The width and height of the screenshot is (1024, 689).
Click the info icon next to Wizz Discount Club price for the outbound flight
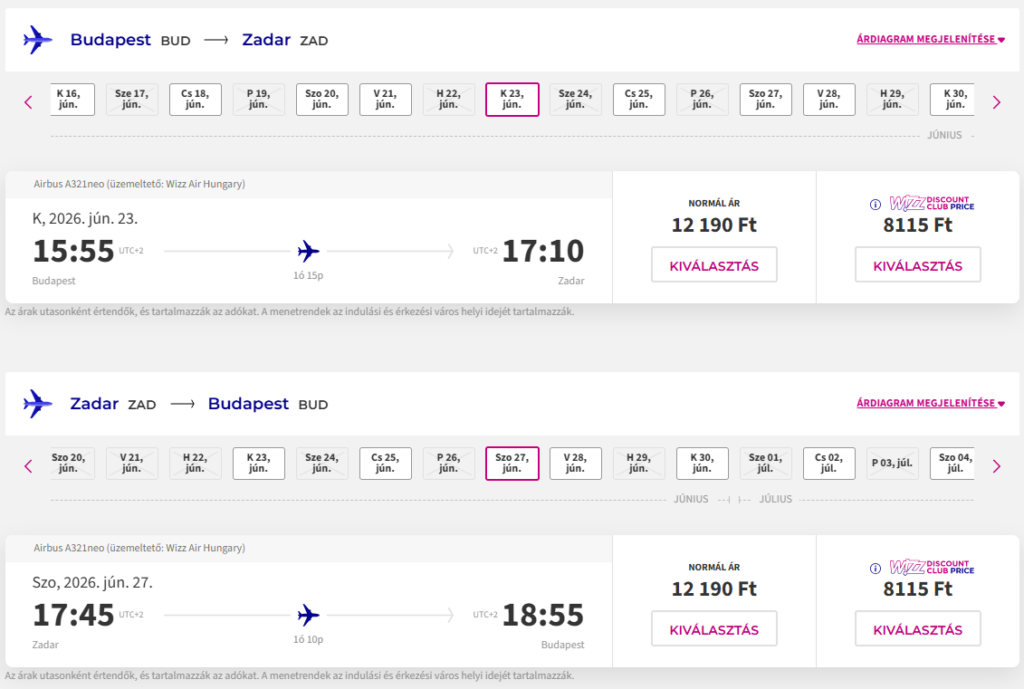(x=876, y=205)
